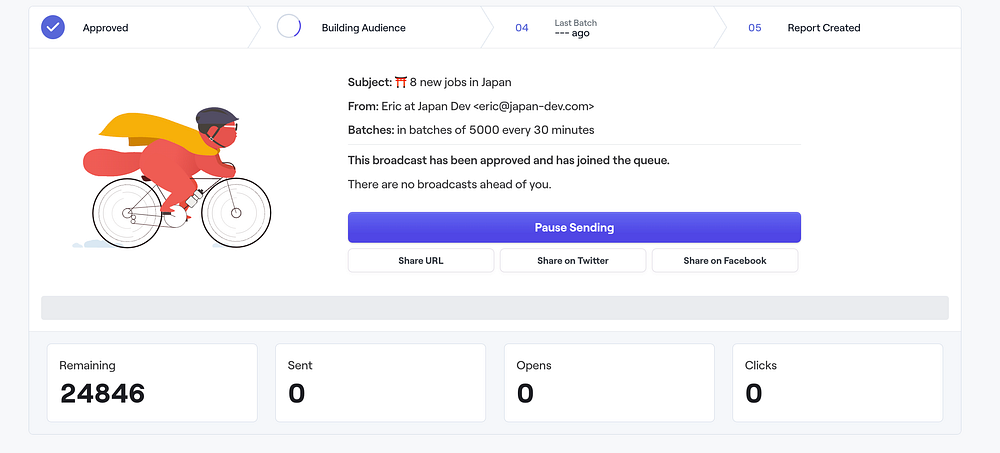Click the sending progress bar
The height and width of the screenshot is (453, 1000).
(x=495, y=308)
